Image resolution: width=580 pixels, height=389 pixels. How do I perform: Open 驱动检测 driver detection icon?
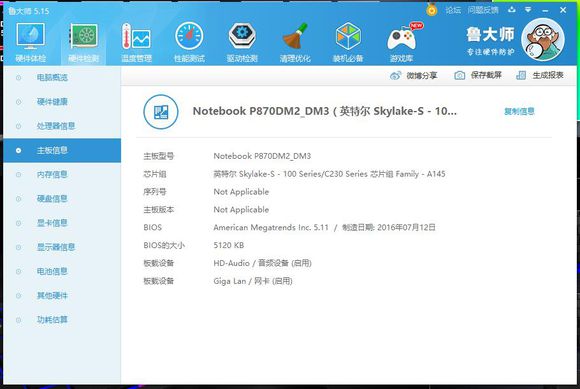pyautogui.click(x=242, y=42)
